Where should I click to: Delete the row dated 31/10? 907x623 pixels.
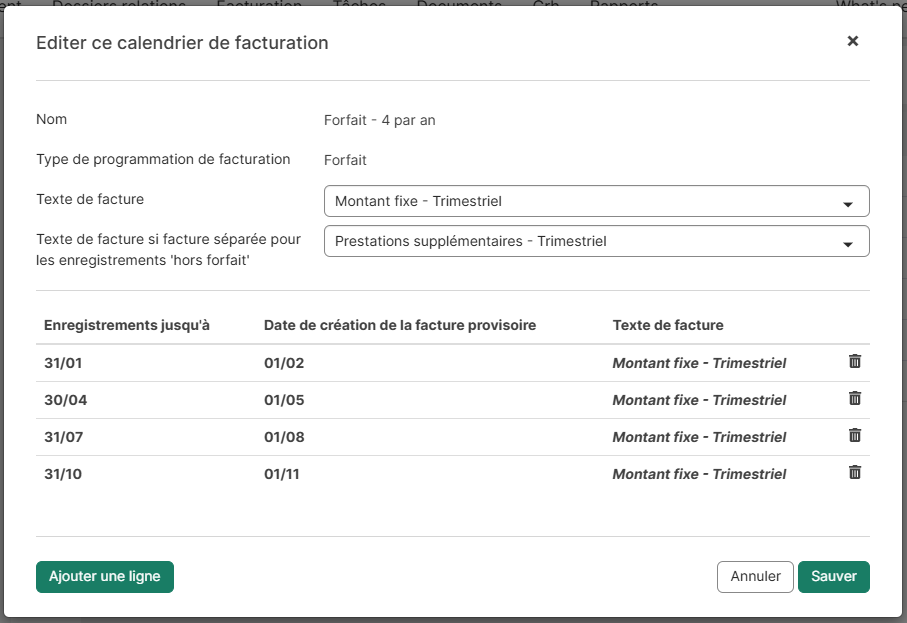[854, 473]
